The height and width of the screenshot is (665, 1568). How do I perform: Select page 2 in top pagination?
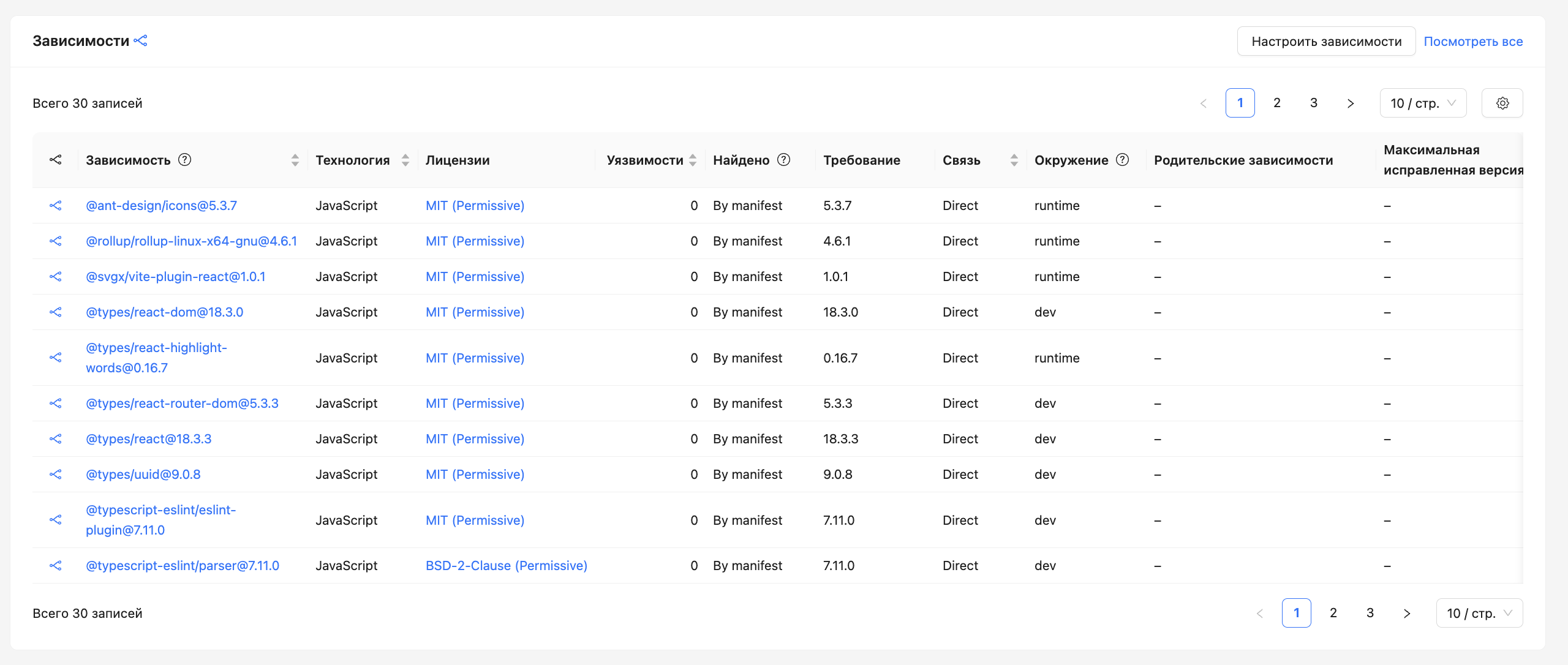point(1277,103)
